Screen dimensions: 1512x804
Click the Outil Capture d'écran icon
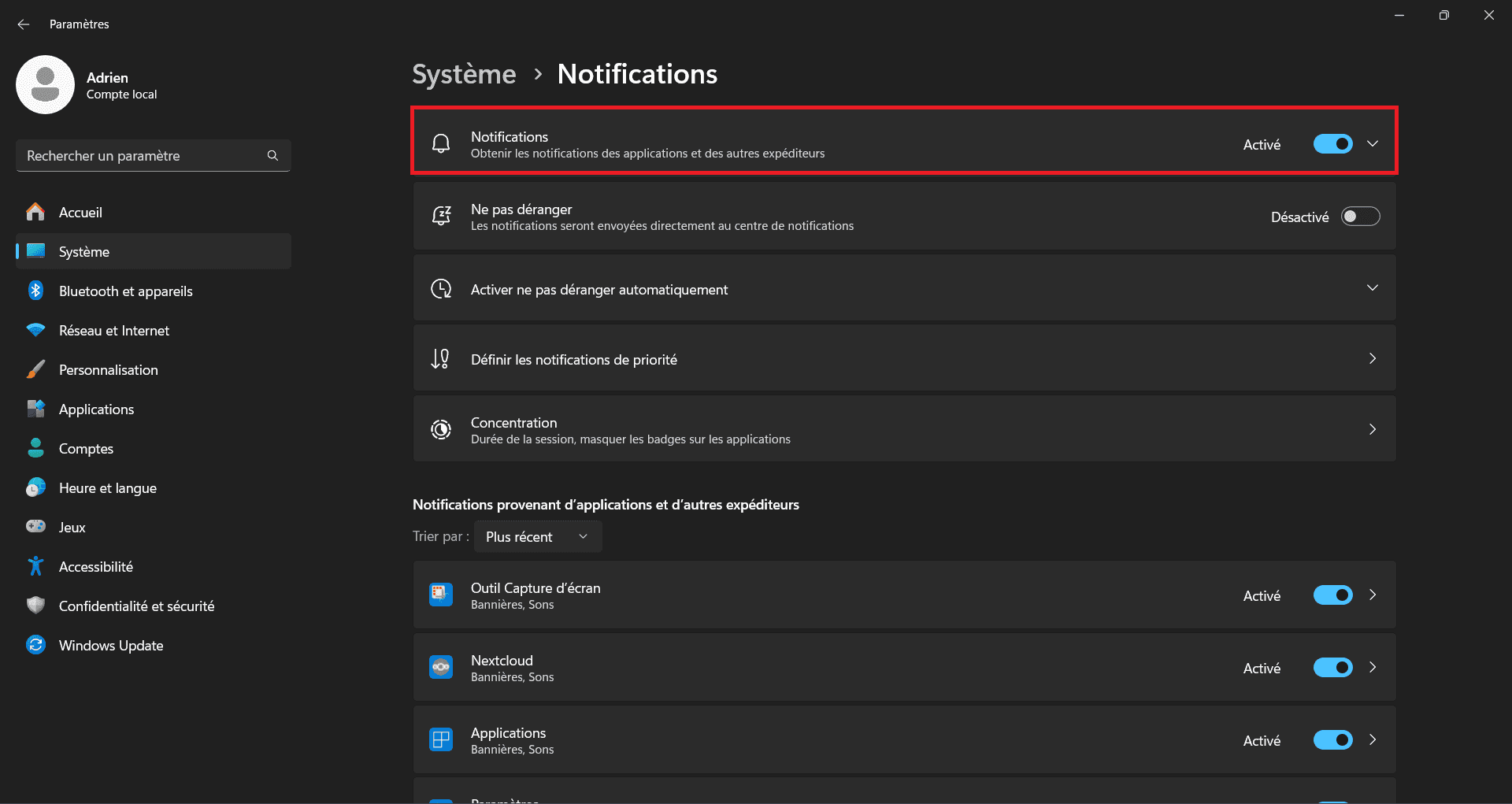click(x=441, y=595)
